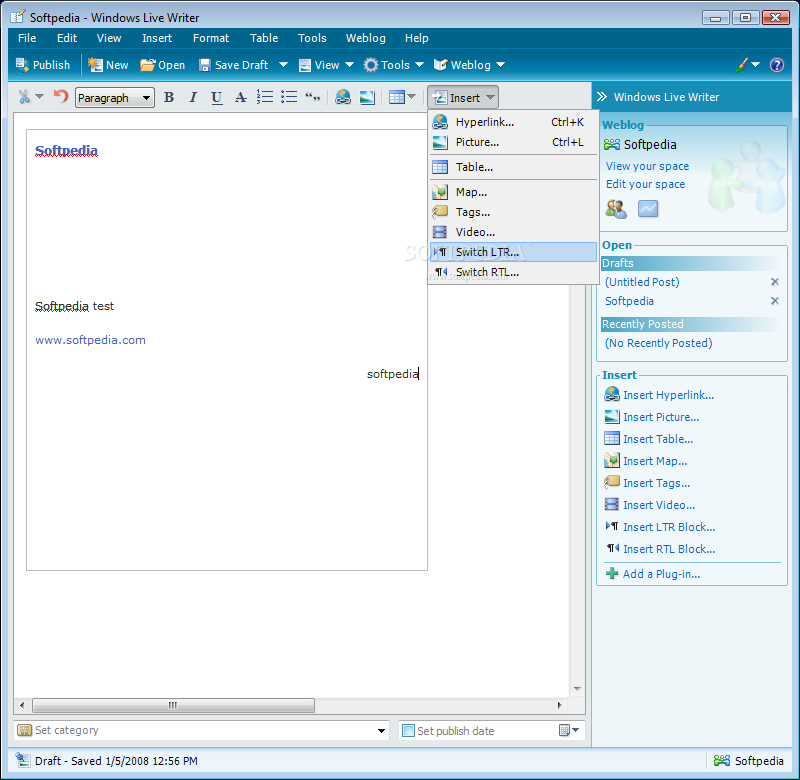Open the Softpedia draft in Drafts list
Image resolution: width=800 pixels, height=780 pixels.
pos(629,301)
